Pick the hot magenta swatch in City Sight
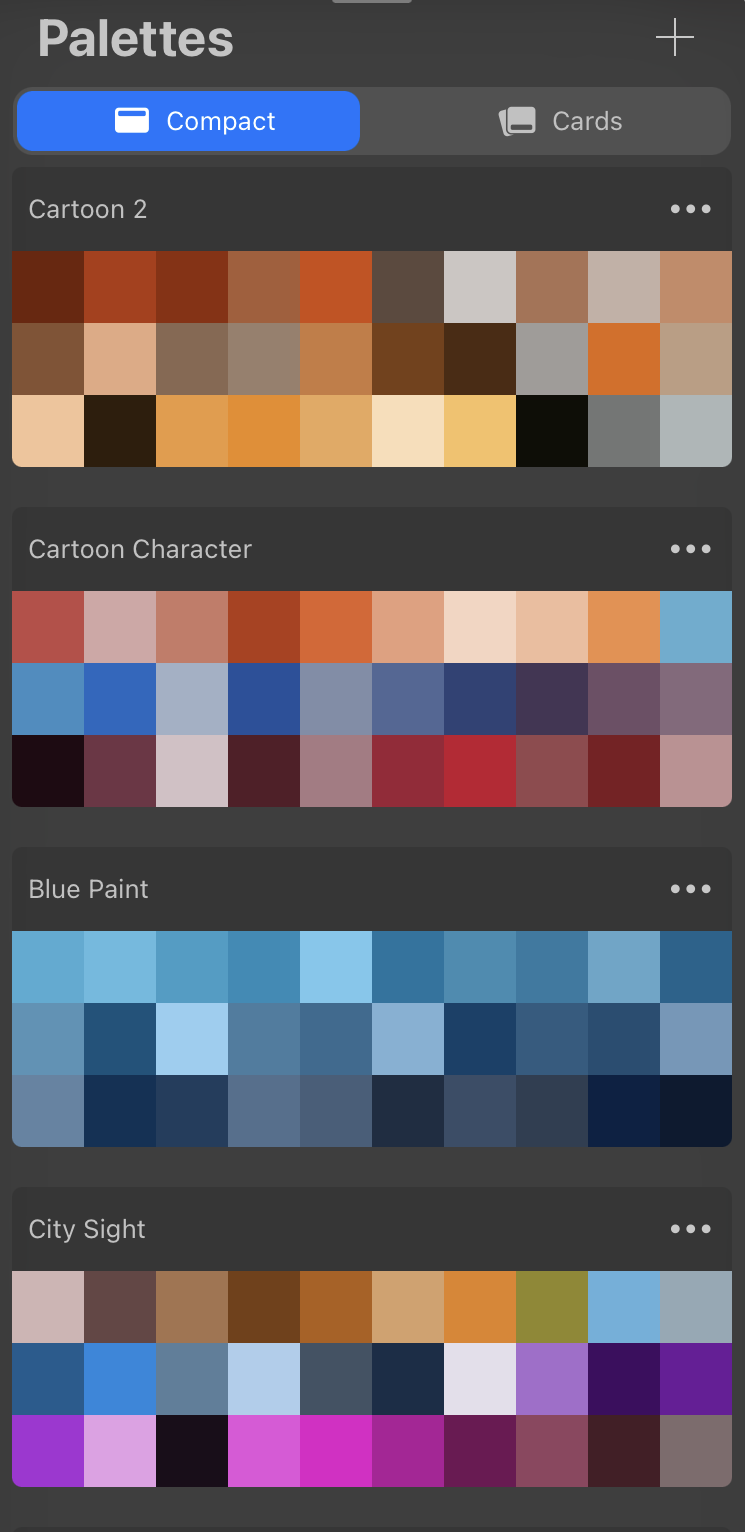Viewport: 745px width, 1532px height. [x=336, y=1451]
